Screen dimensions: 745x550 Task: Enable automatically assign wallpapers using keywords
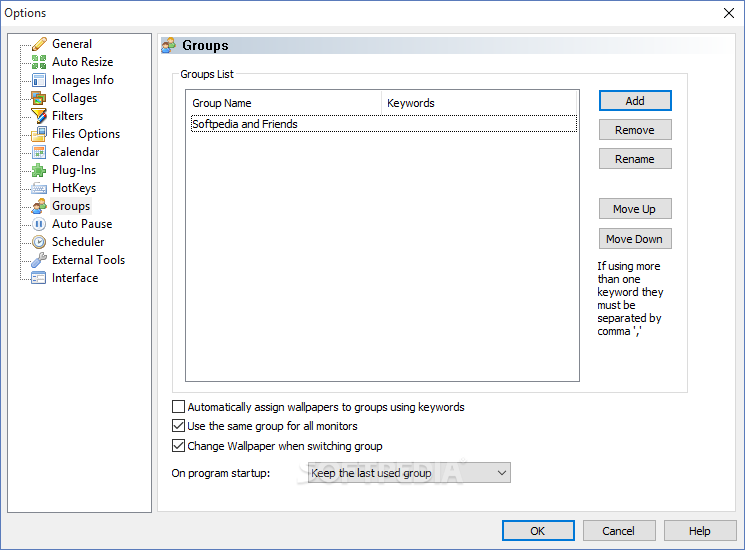178,407
